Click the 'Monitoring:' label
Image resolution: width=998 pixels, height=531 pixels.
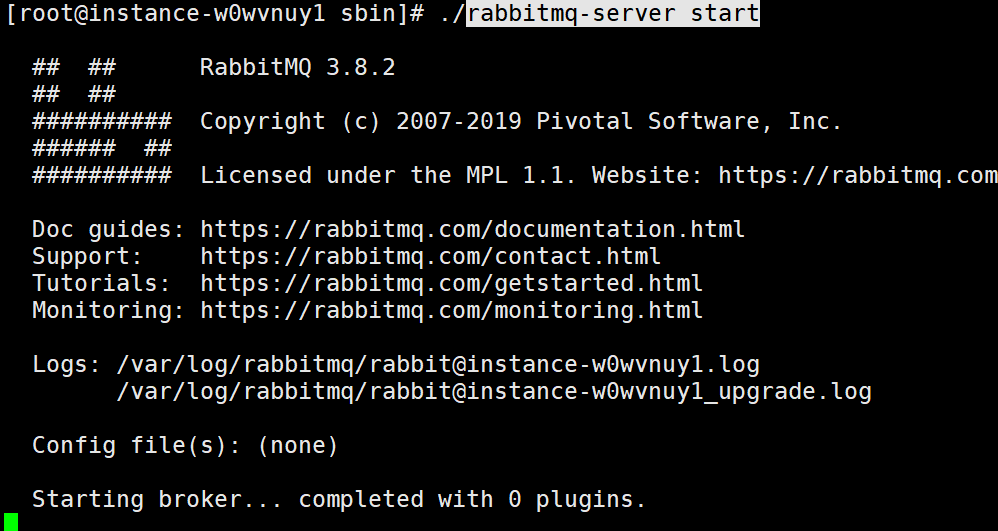coord(108,310)
